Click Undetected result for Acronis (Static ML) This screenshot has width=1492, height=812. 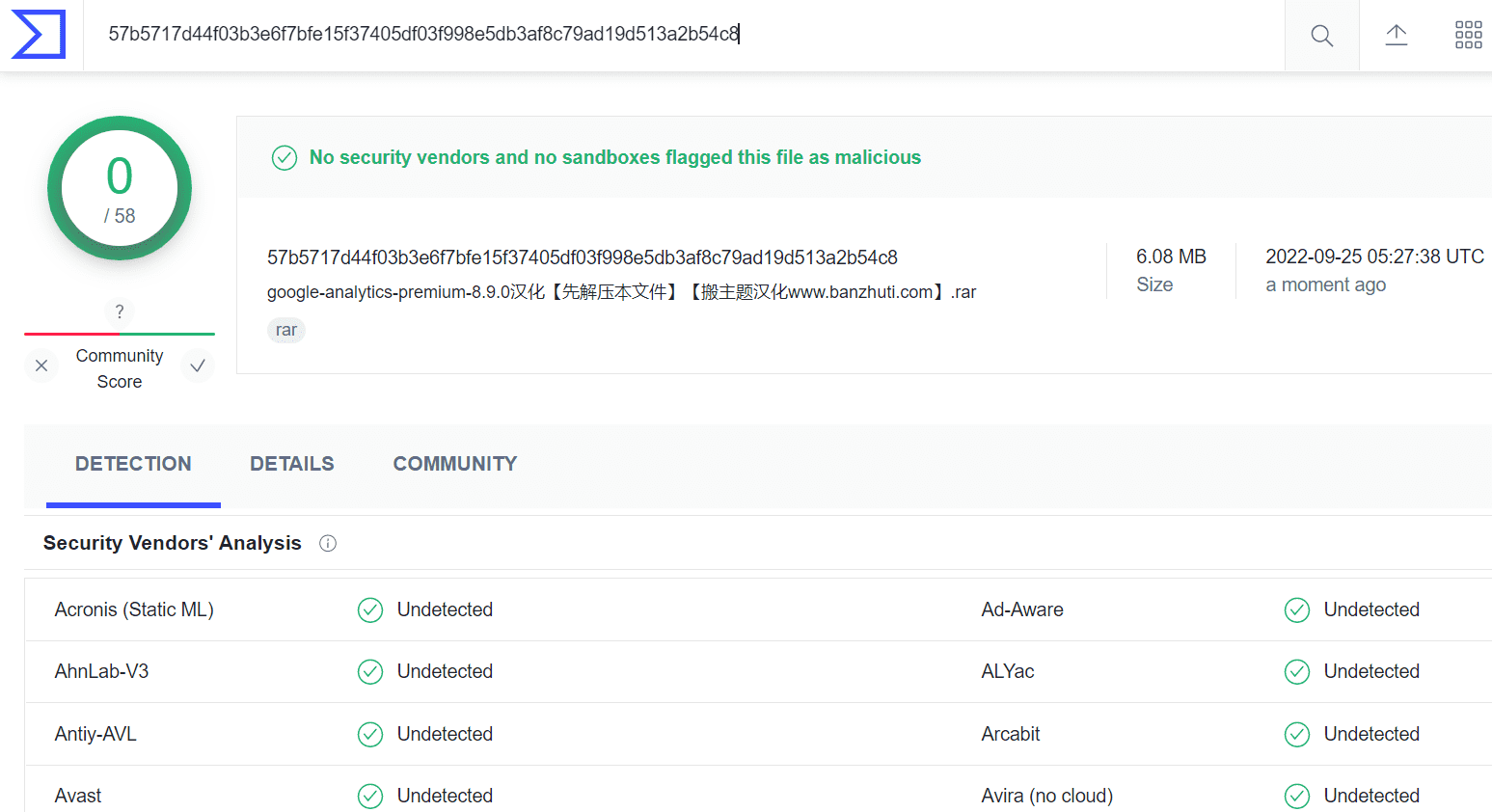pyautogui.click(x=445, y=609)
